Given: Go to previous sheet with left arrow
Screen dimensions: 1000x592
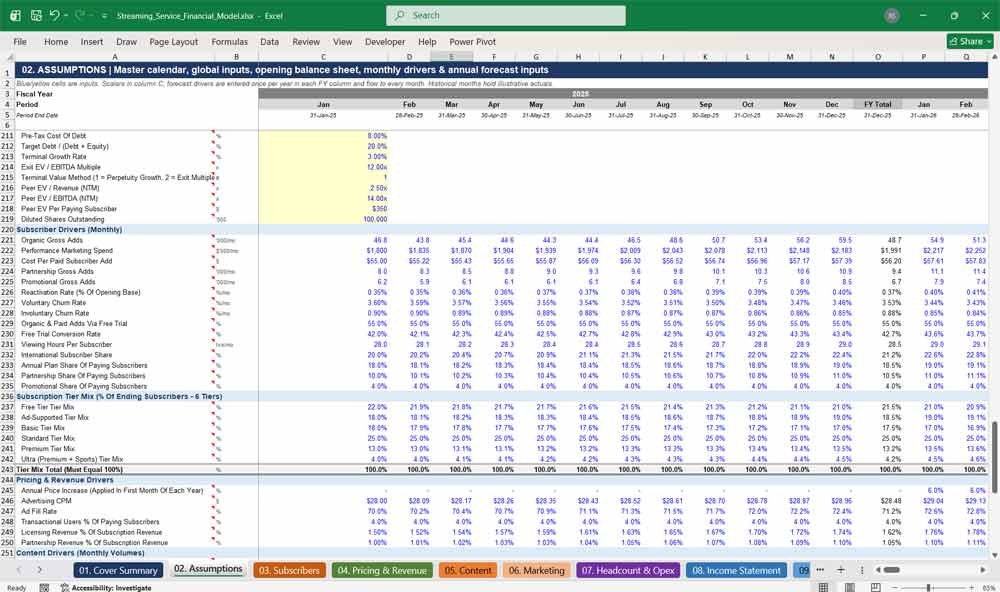Looking at the screenshot, I should point(18,570).
